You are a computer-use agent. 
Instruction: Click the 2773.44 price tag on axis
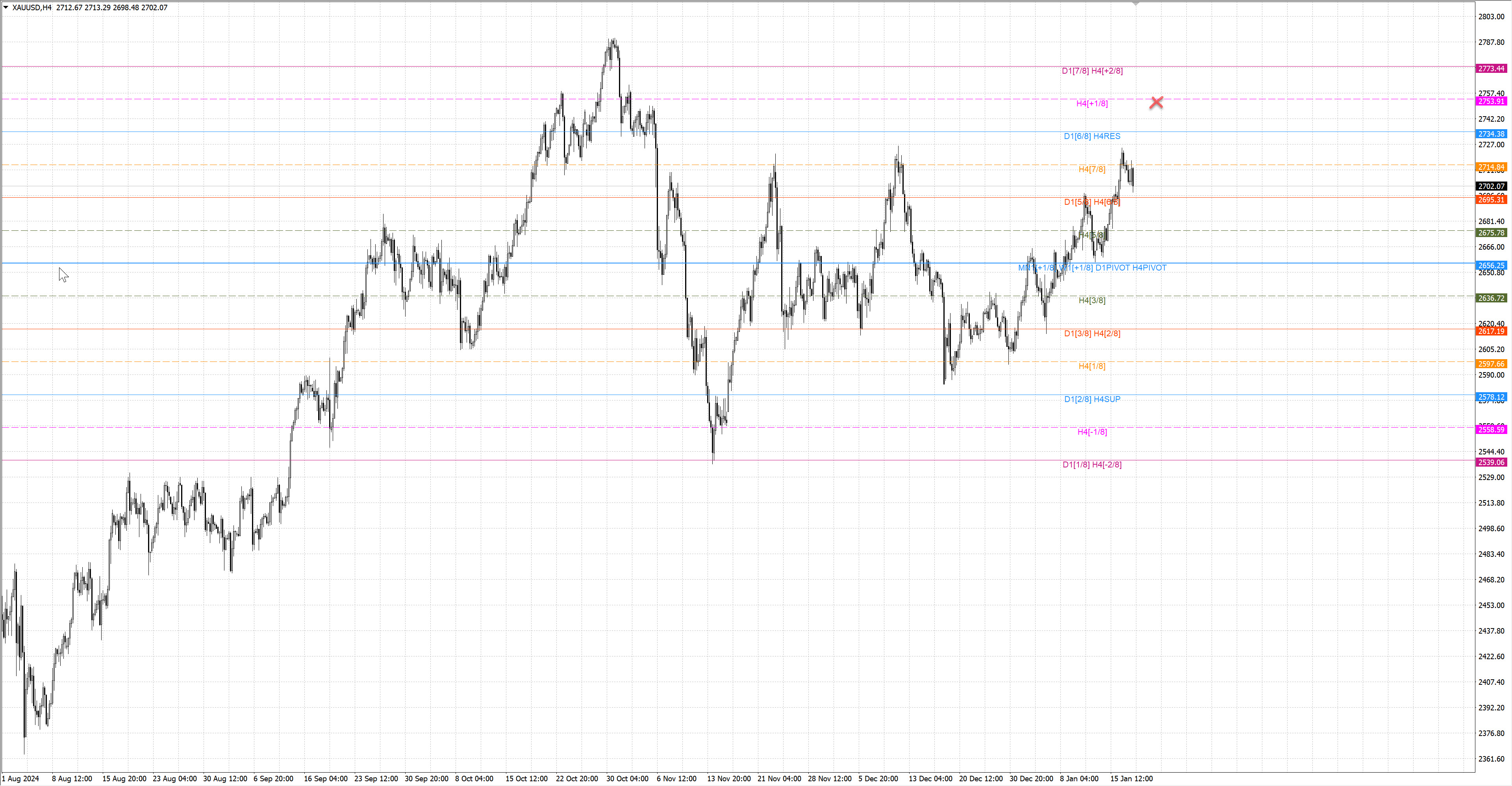point(1491,69)
